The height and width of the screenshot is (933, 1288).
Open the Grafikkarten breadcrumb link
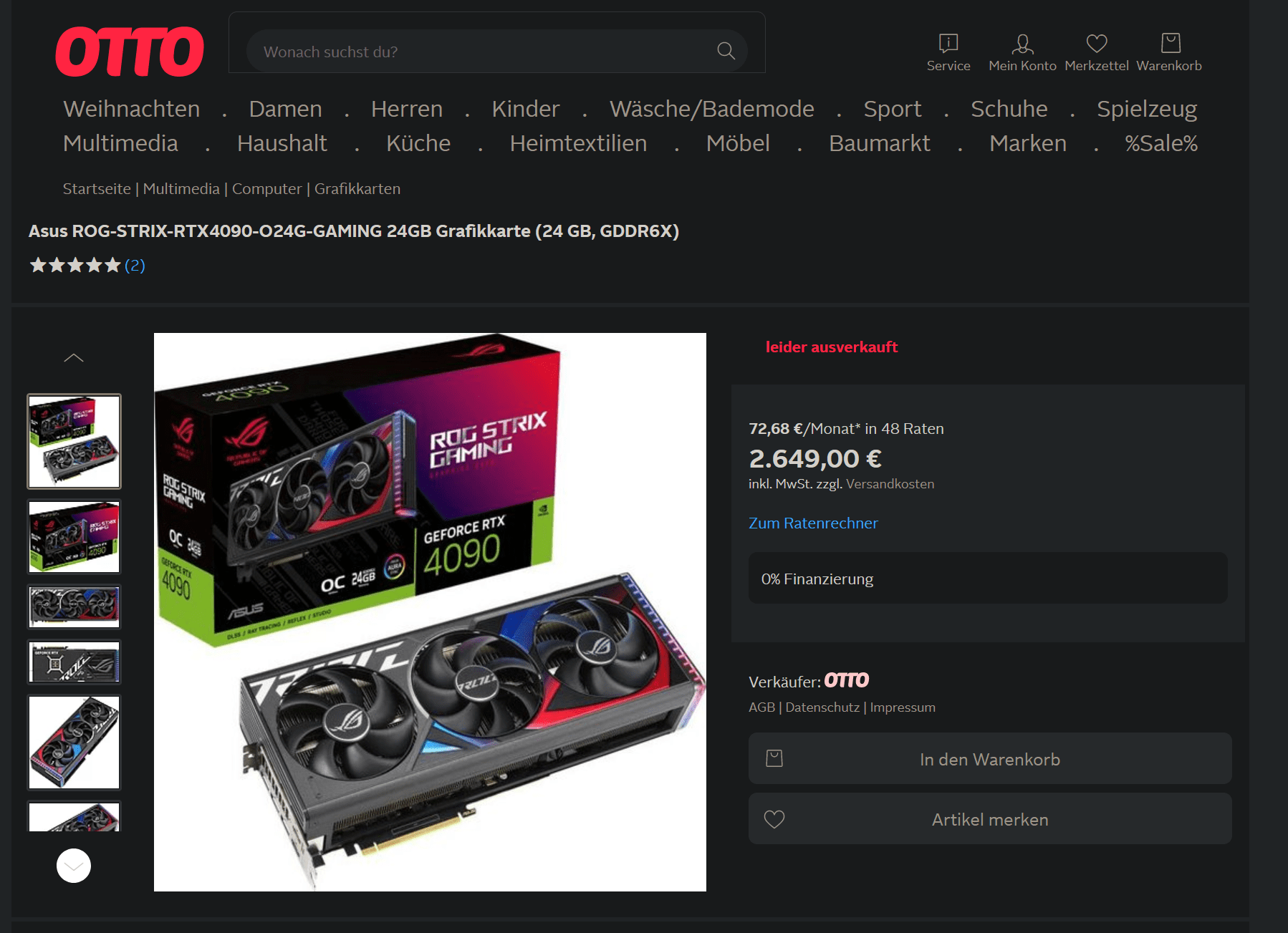coord(357,189)
